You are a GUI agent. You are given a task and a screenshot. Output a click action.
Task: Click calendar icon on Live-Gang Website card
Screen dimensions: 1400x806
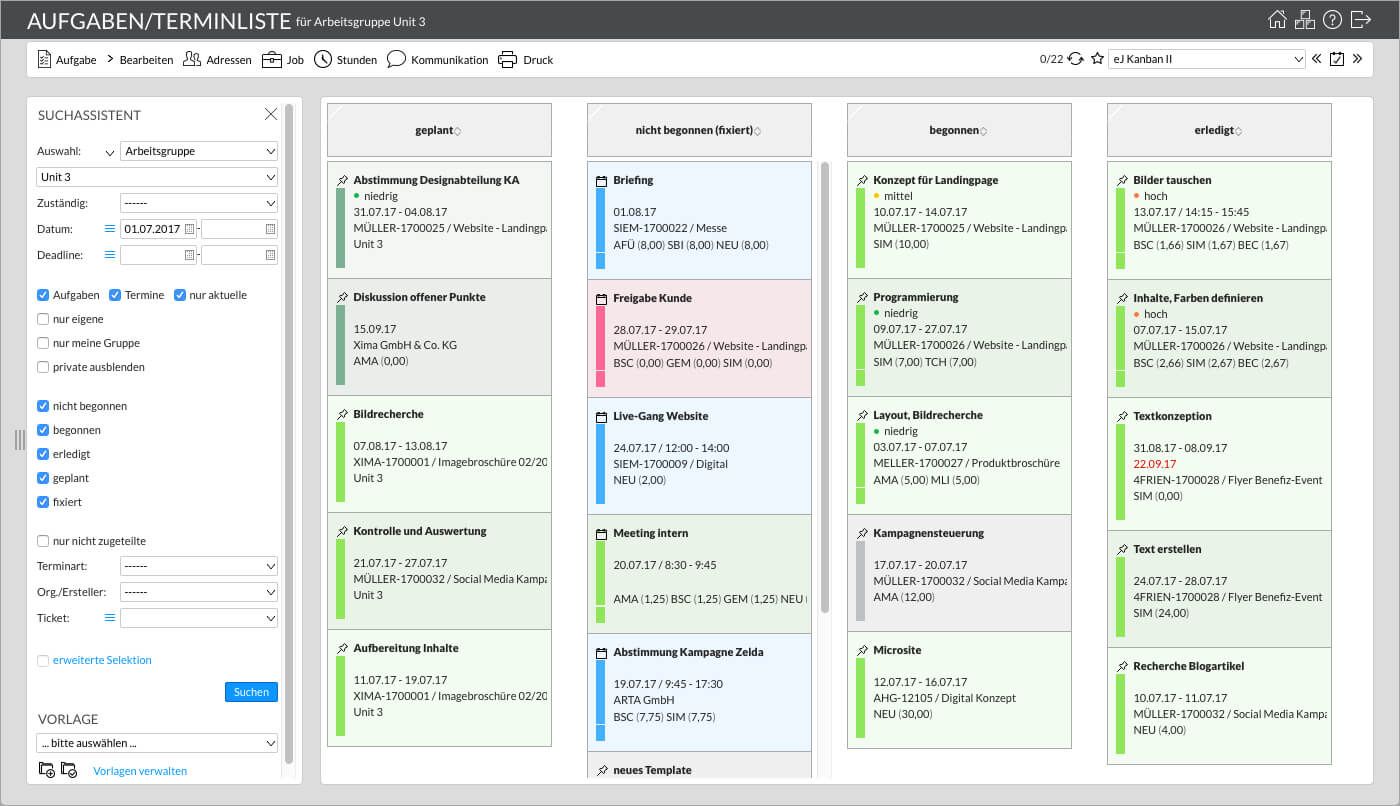[601, 417]
